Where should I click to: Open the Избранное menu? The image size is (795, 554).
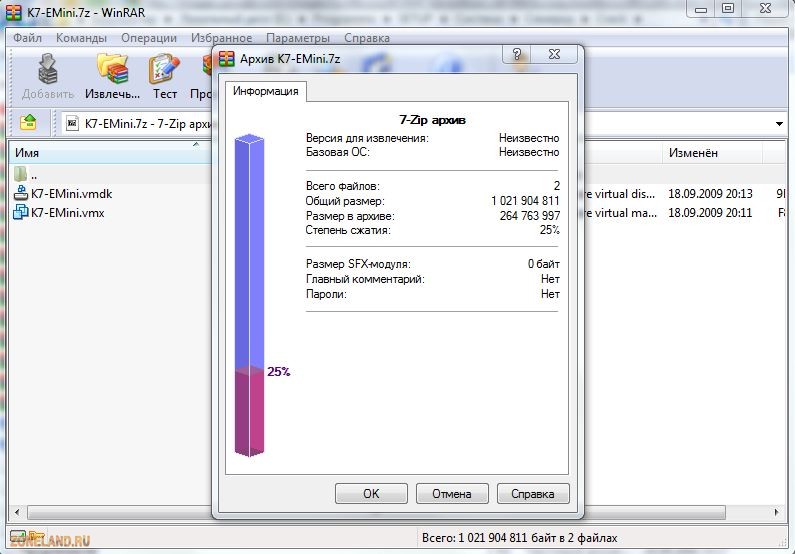(x=221, y=38)
